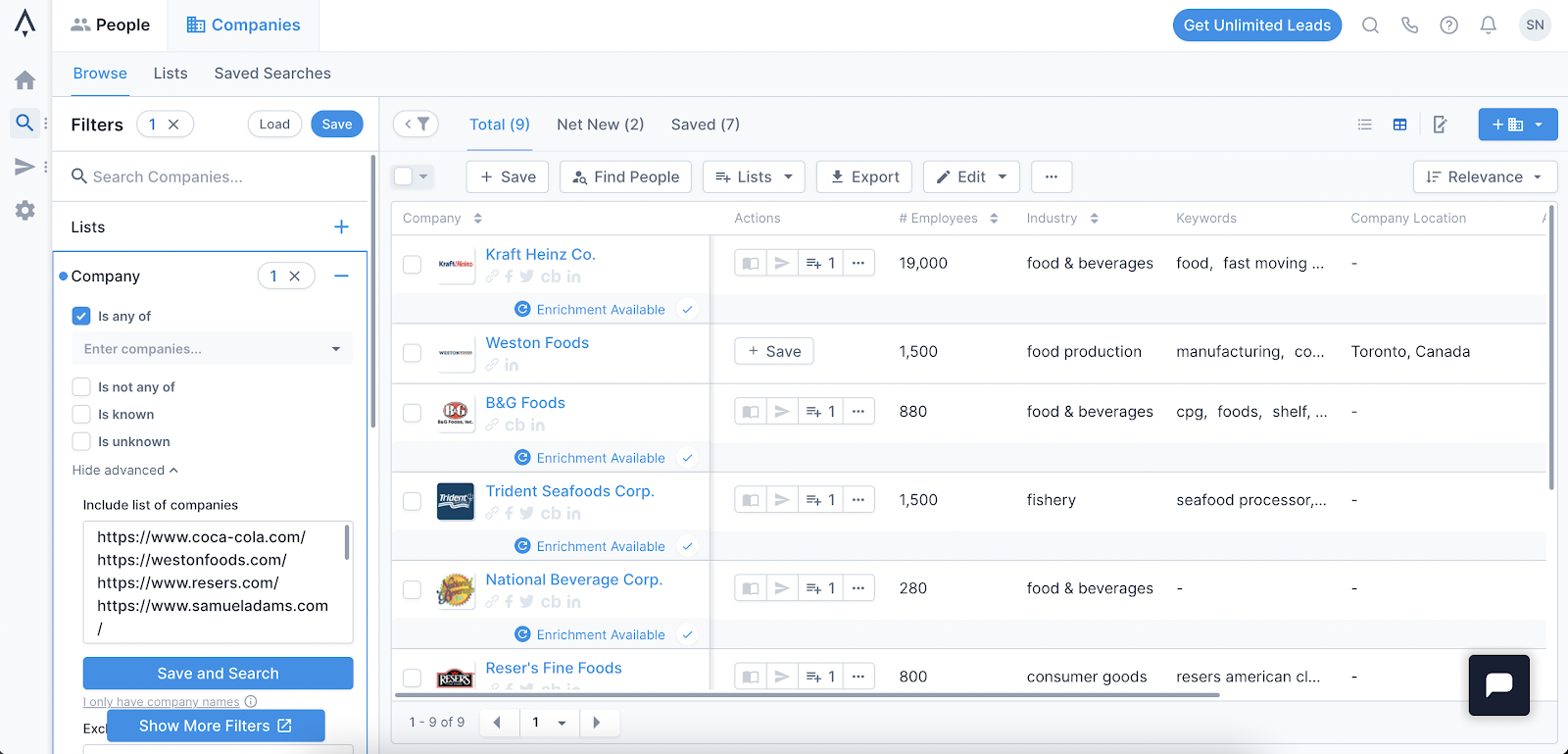Click the LinkedIn icon under Weston Foods

pos(512,365)
